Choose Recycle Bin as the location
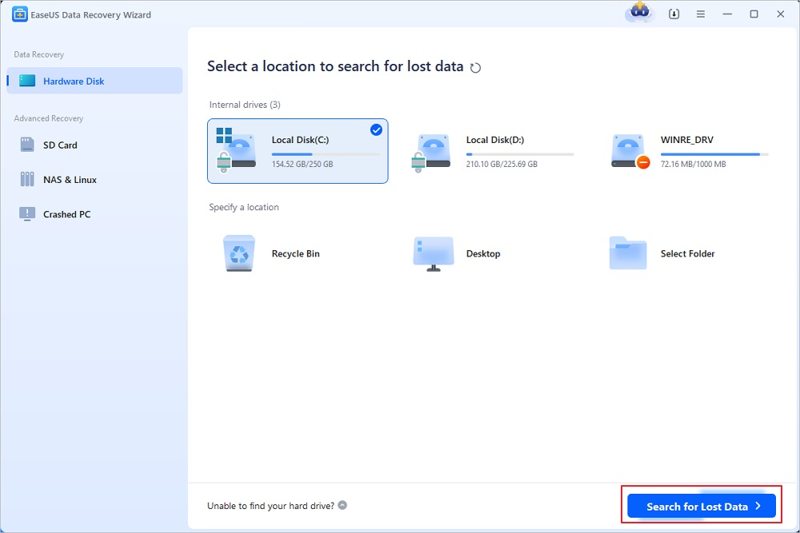Screen dimensions: 800x533 297,253
